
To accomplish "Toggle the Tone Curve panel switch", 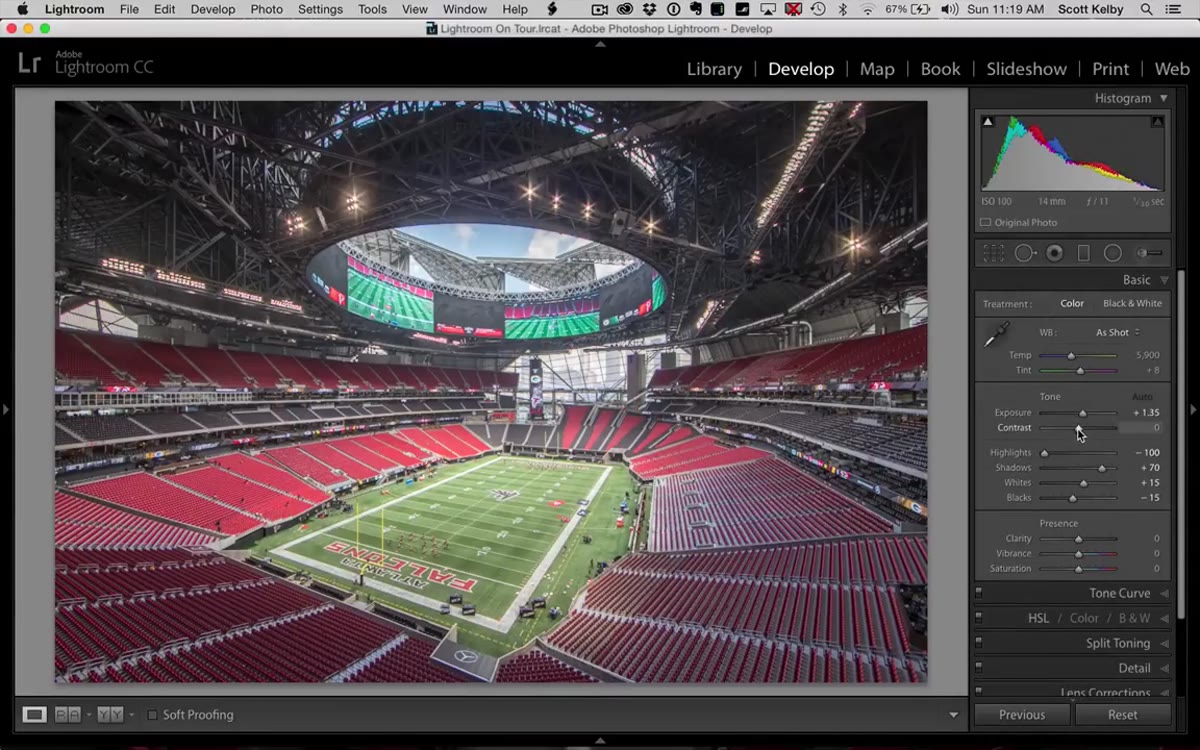I will tap(979, 594).
